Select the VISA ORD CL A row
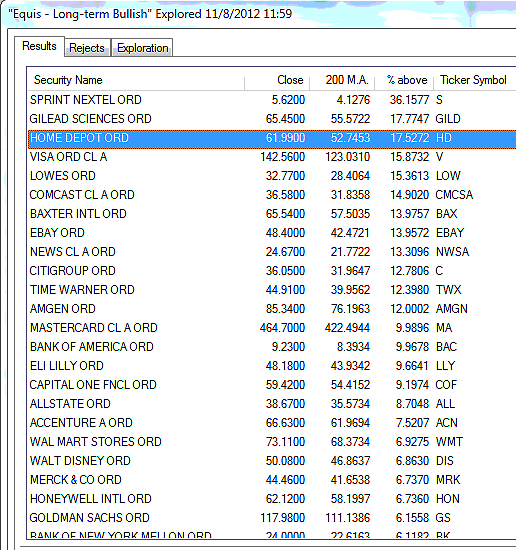This screenshot has height=550, width=516. [272, 157]
